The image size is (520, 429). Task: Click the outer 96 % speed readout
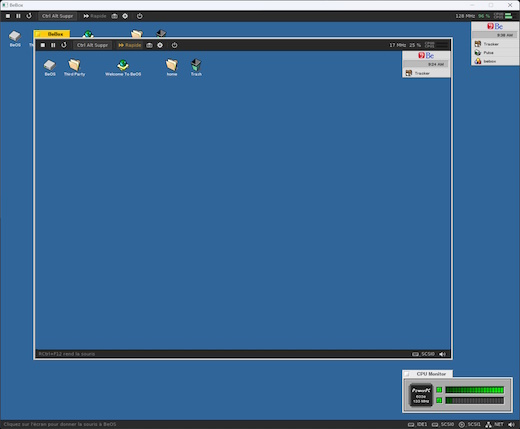[484, 16]
